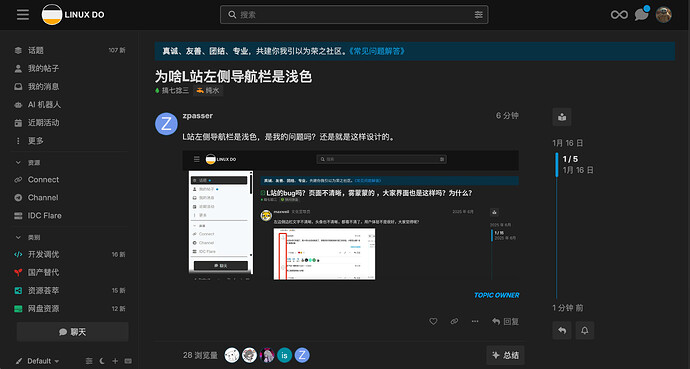690x369 pixels.
Task: Click the 28 浏览量 view count
Action: [x=200, y=355]
